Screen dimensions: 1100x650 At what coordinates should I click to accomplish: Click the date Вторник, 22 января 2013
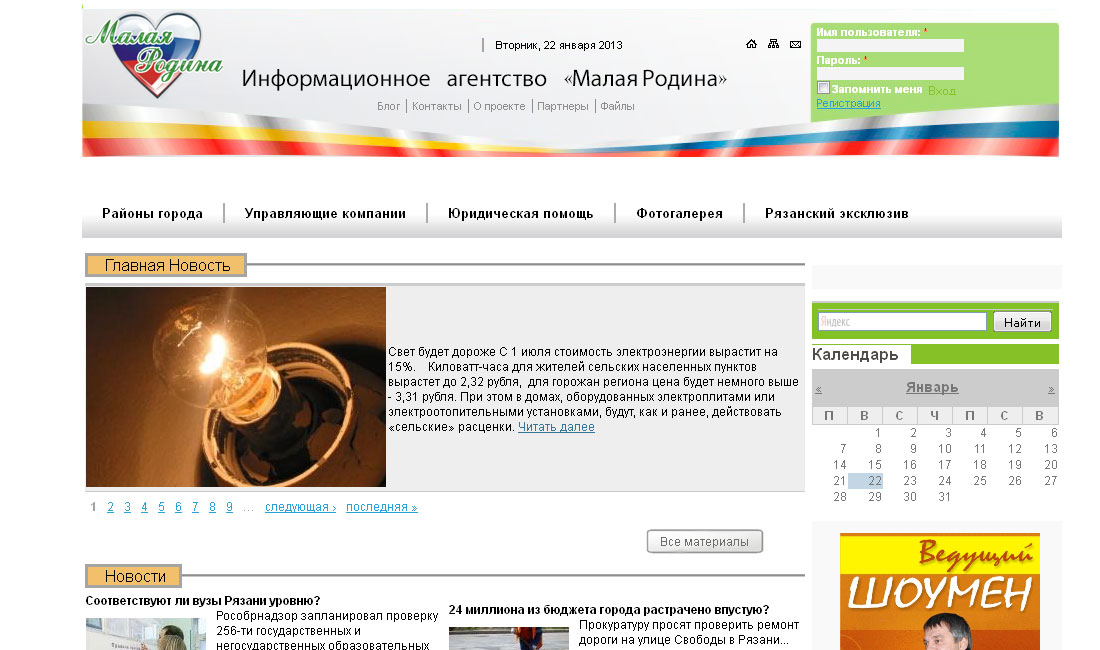[558, 45]
